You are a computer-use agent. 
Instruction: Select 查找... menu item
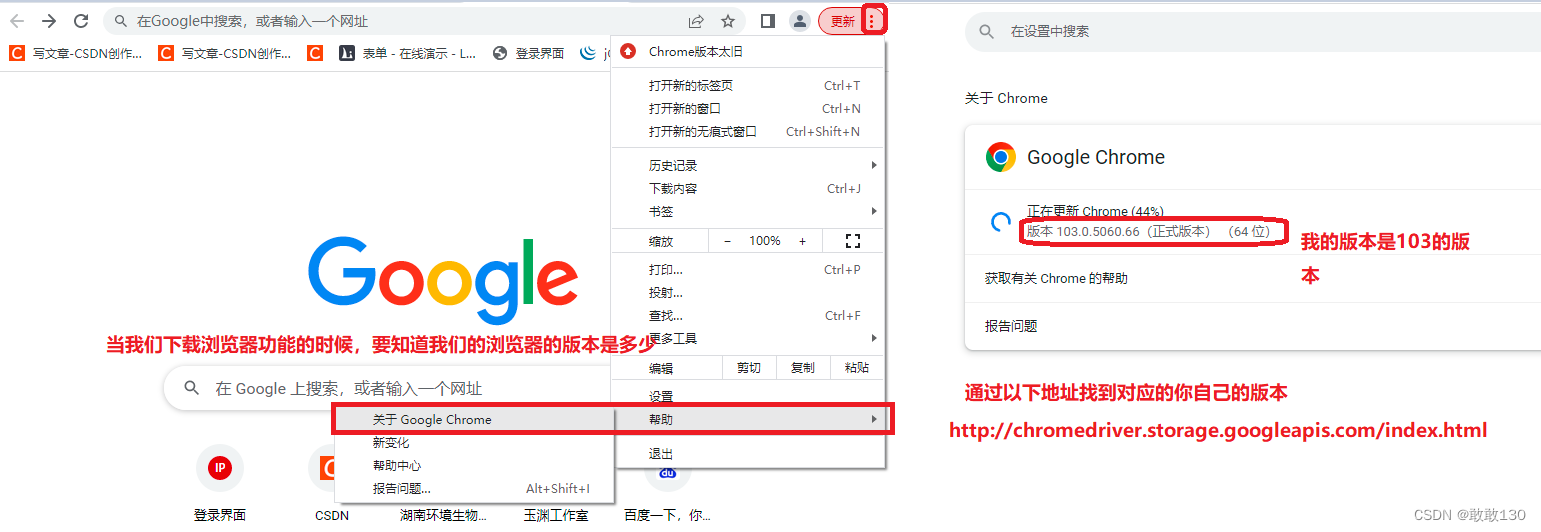pos(748,316)
